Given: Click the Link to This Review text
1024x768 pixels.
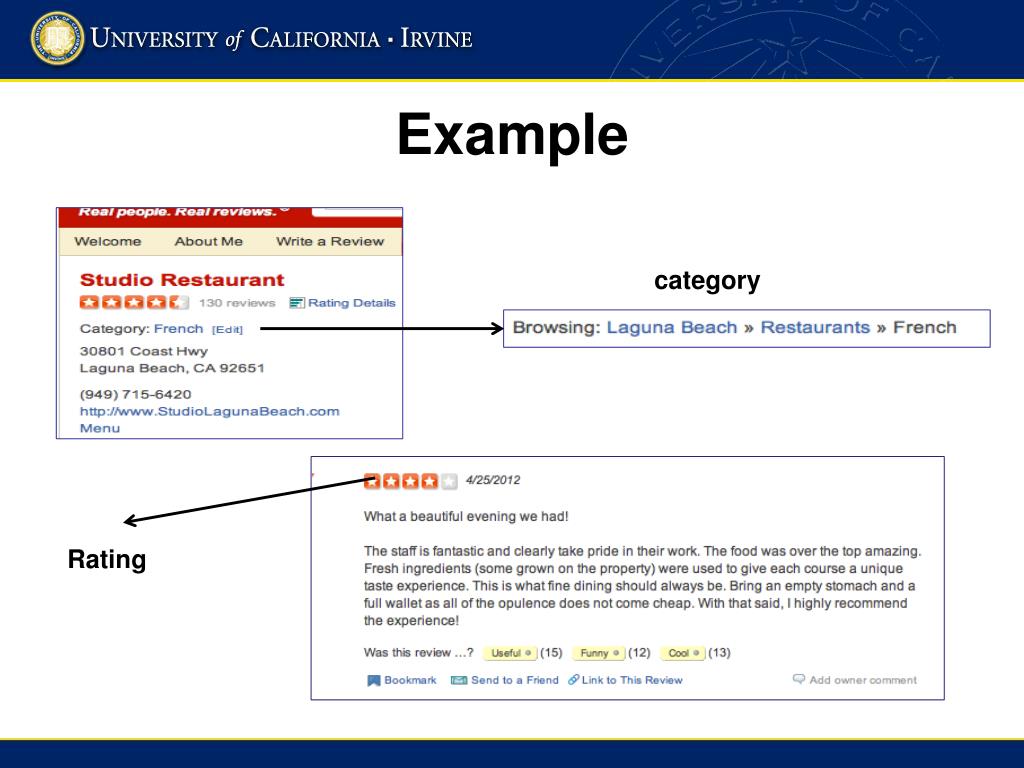Looking at the screenshot, I should click(632, 680).
